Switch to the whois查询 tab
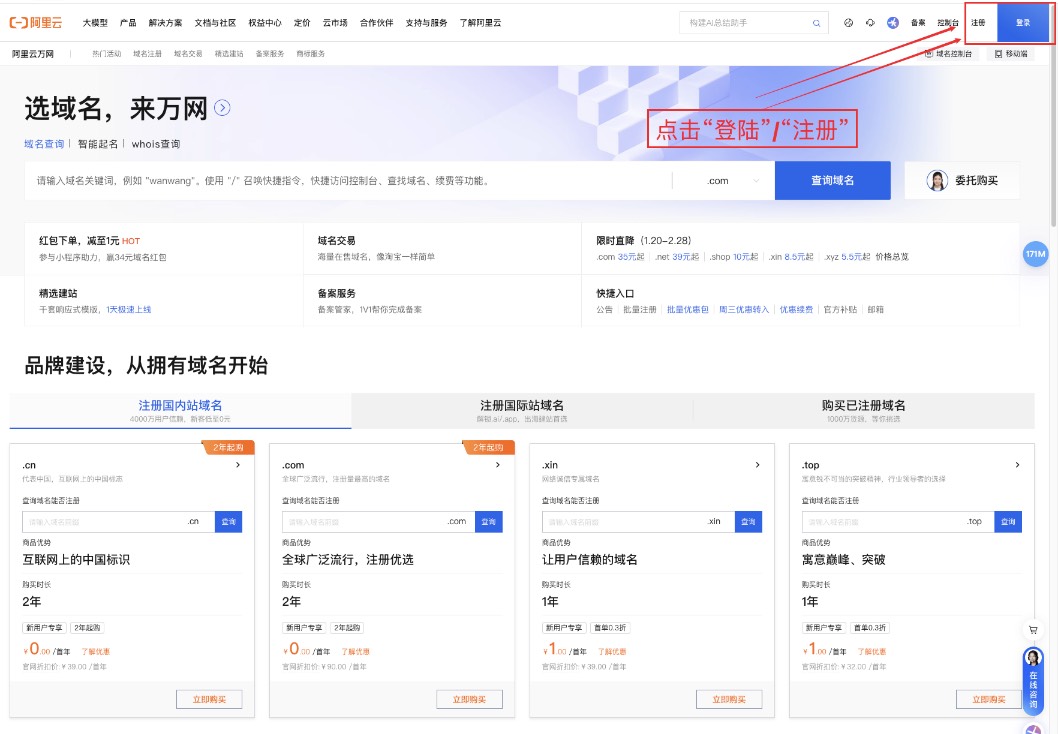The width and height of the screenshot is (1058, 734). [x=156, y=144]
